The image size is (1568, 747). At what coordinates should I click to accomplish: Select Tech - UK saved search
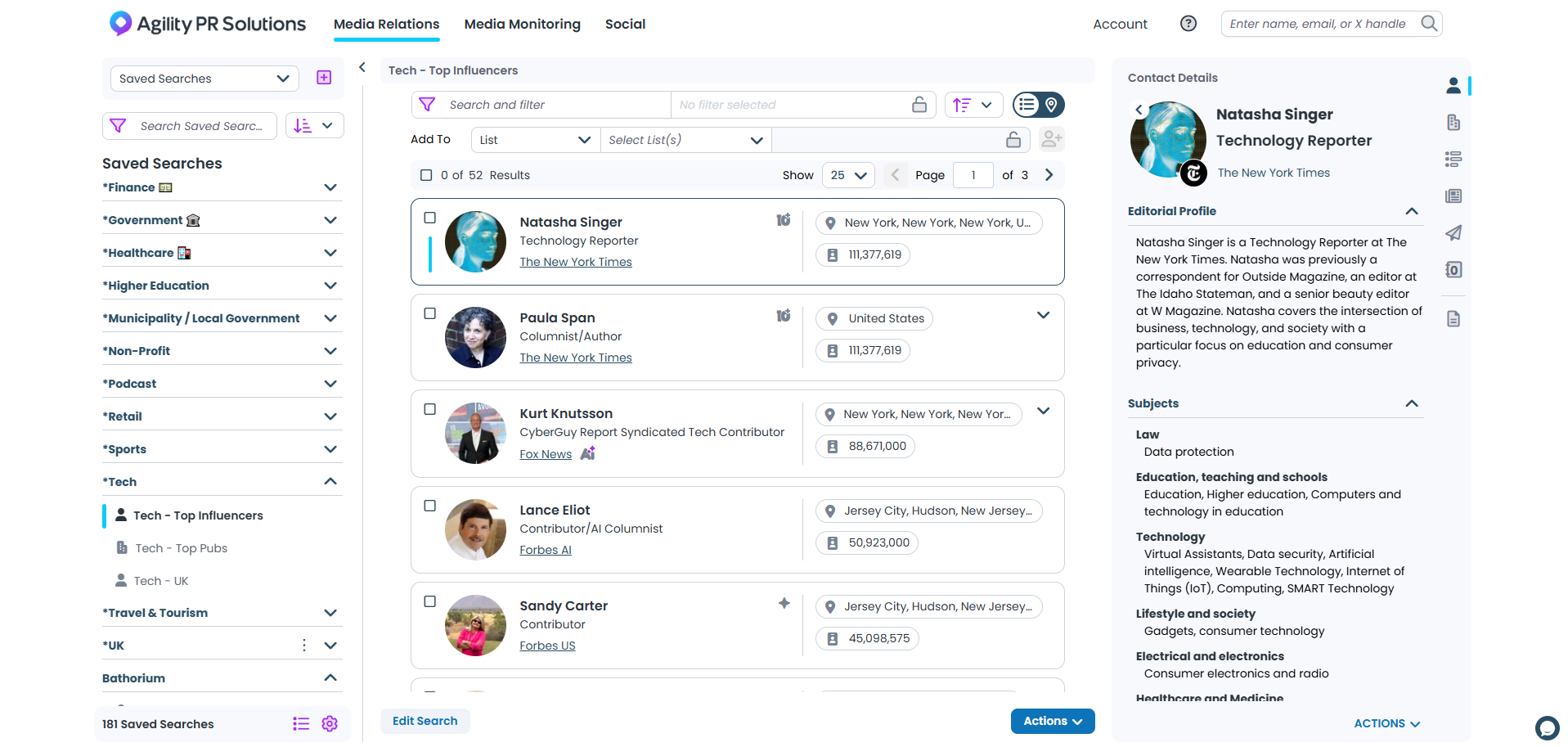161,581
